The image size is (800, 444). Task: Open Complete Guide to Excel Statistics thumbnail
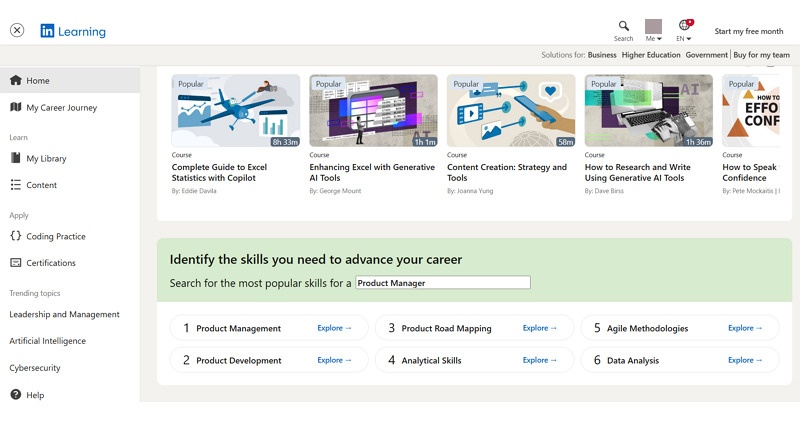(236, 111)
